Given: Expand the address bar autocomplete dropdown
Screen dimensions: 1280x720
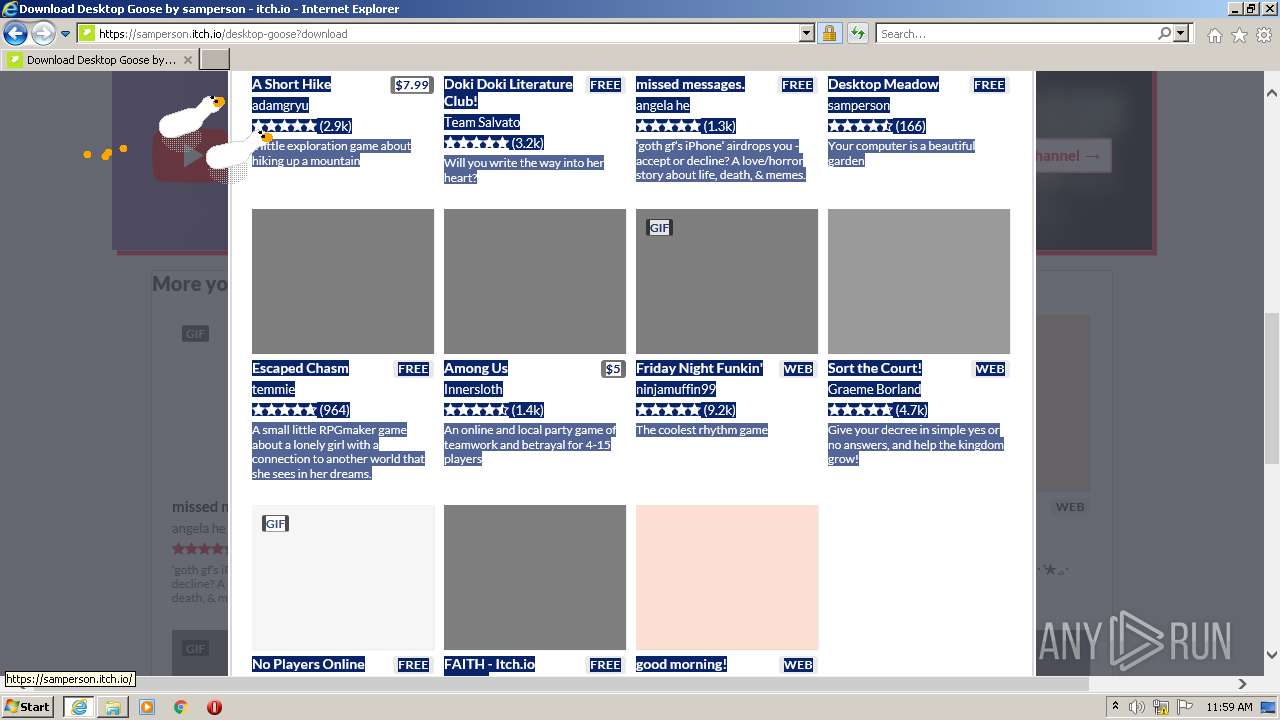Looking at the screenshot, I should coord(807,33).
